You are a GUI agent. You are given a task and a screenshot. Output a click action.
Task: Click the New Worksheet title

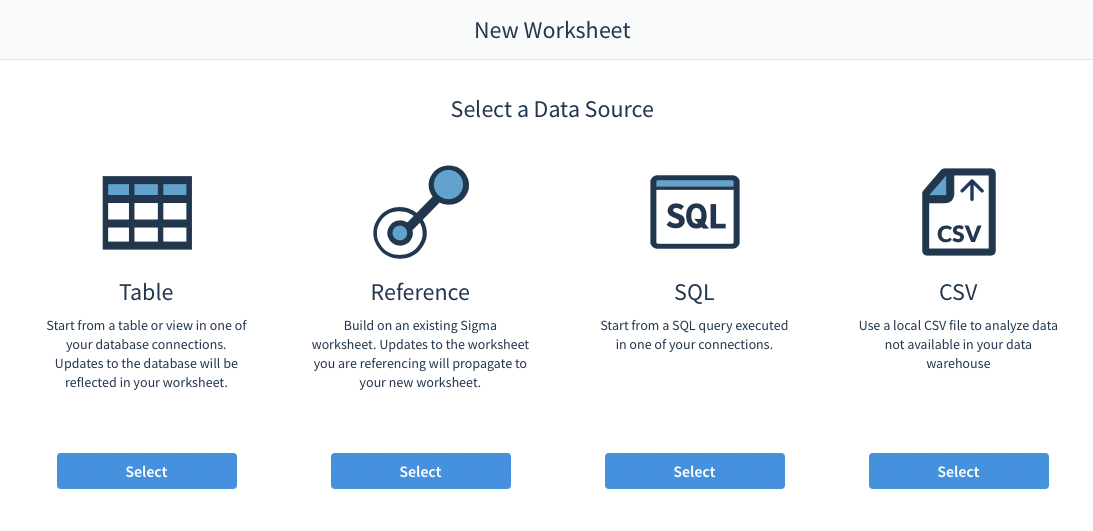[552, 30]
